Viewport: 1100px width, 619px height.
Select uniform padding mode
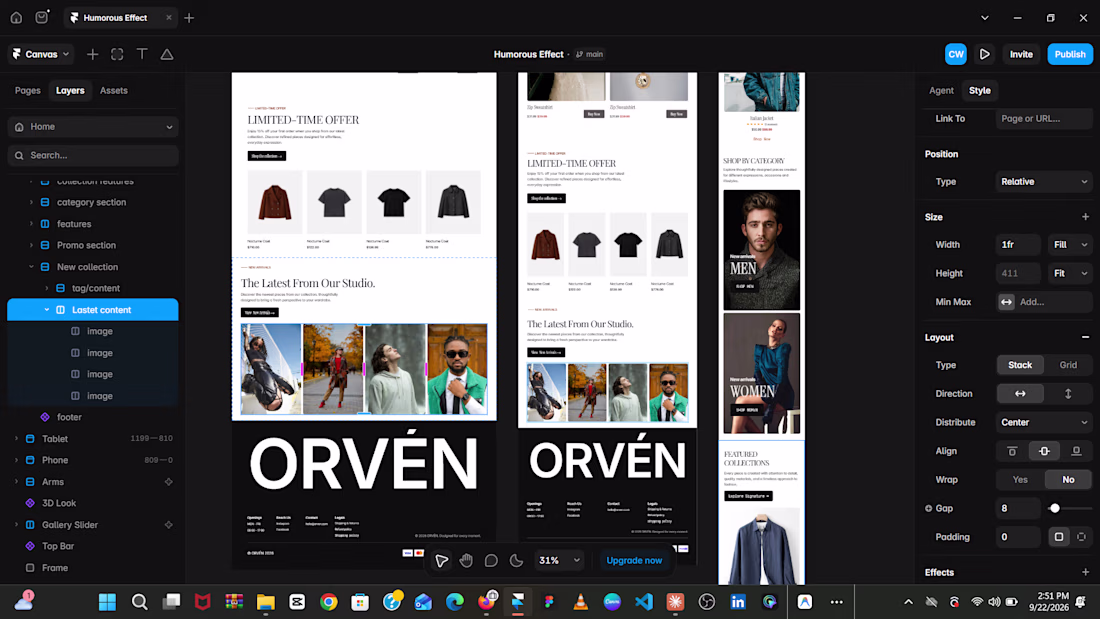pos(1059,537)
